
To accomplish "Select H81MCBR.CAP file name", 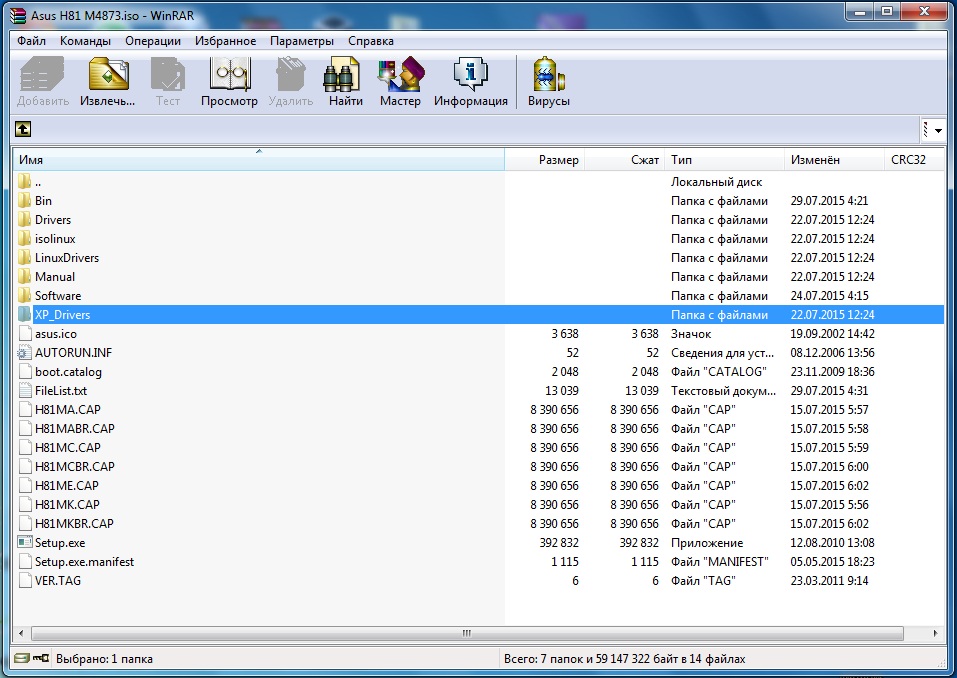I will coord(74,466).
